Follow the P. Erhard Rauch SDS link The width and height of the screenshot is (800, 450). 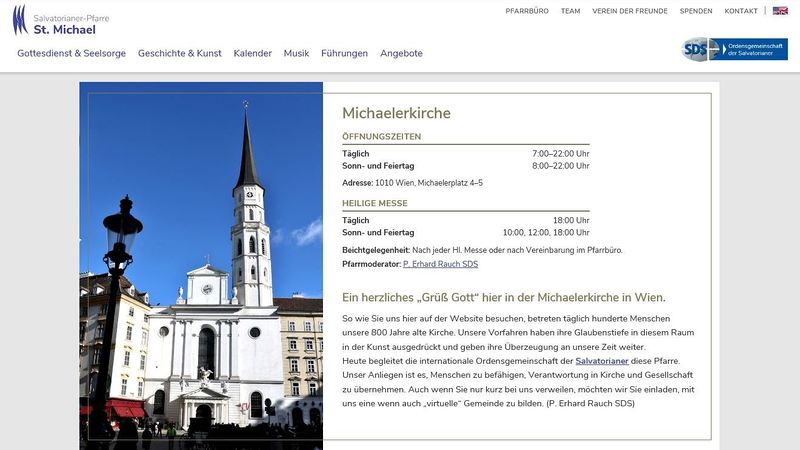click(x=440, y=264)
